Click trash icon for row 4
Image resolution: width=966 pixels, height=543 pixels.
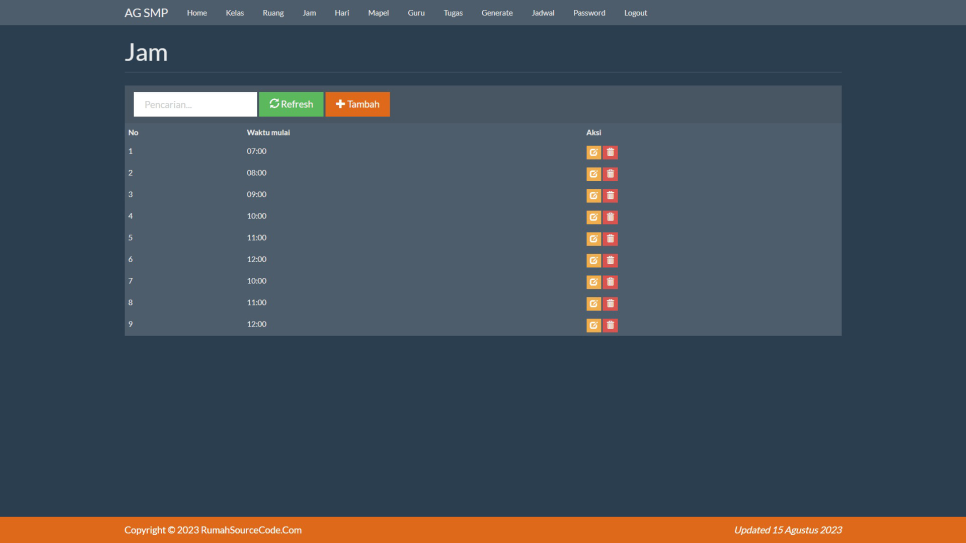tap(610, 217)
